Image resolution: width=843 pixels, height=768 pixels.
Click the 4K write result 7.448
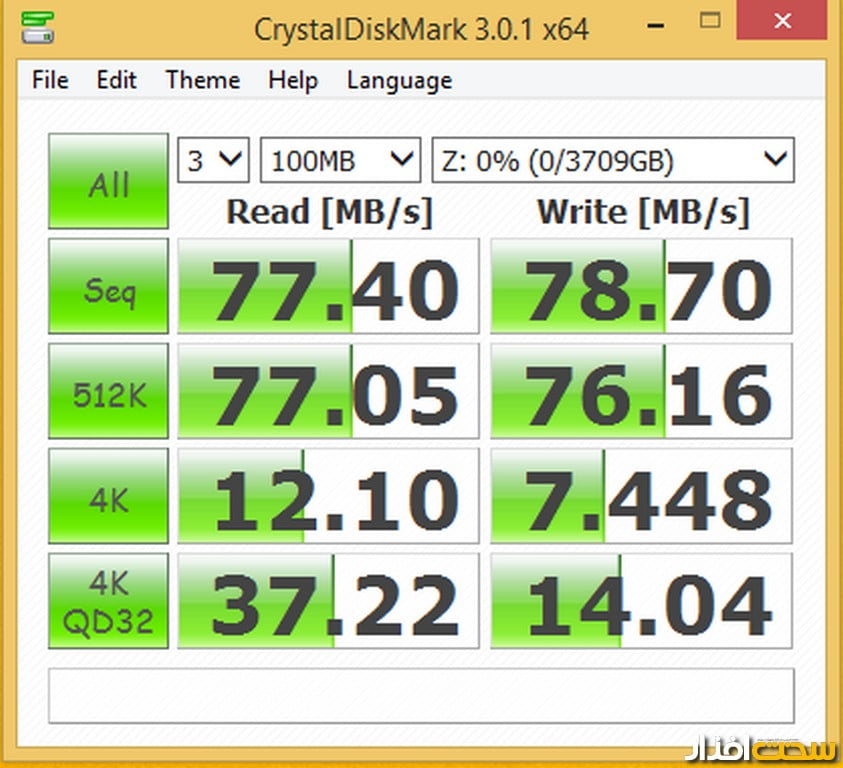pos(641,496)
